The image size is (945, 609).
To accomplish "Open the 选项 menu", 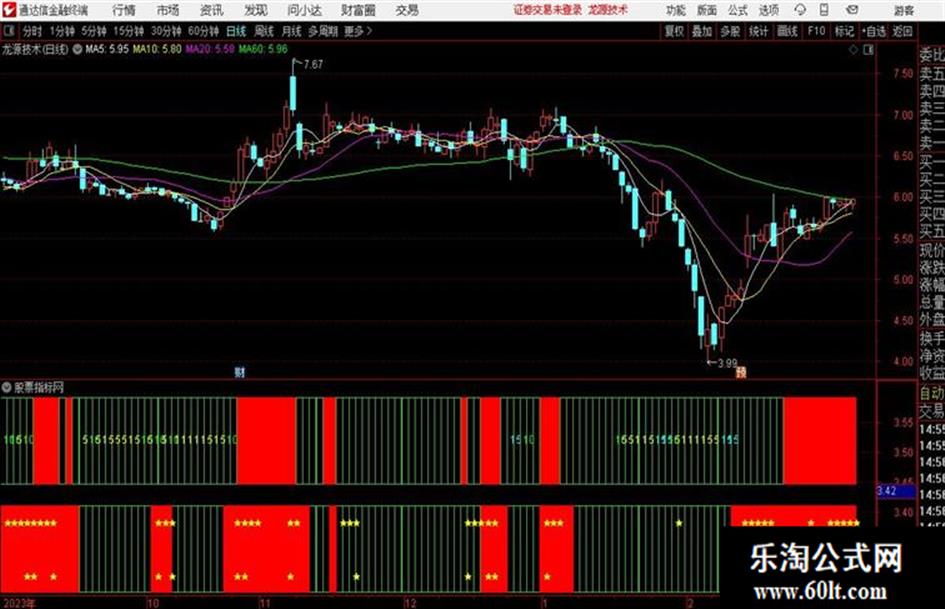I will point(769,10).
